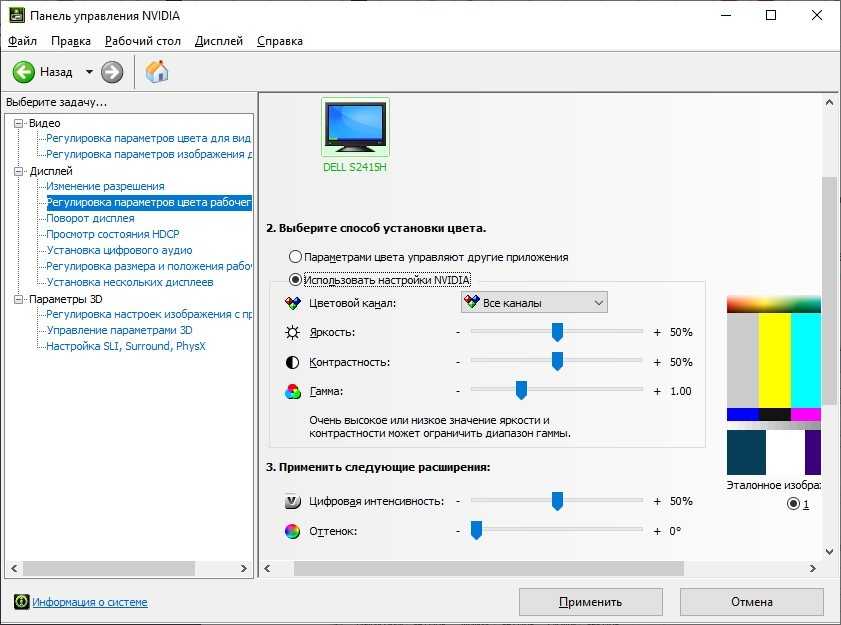Select 'Использовать настройки NVIDIA' radio button

pos(295,280)
